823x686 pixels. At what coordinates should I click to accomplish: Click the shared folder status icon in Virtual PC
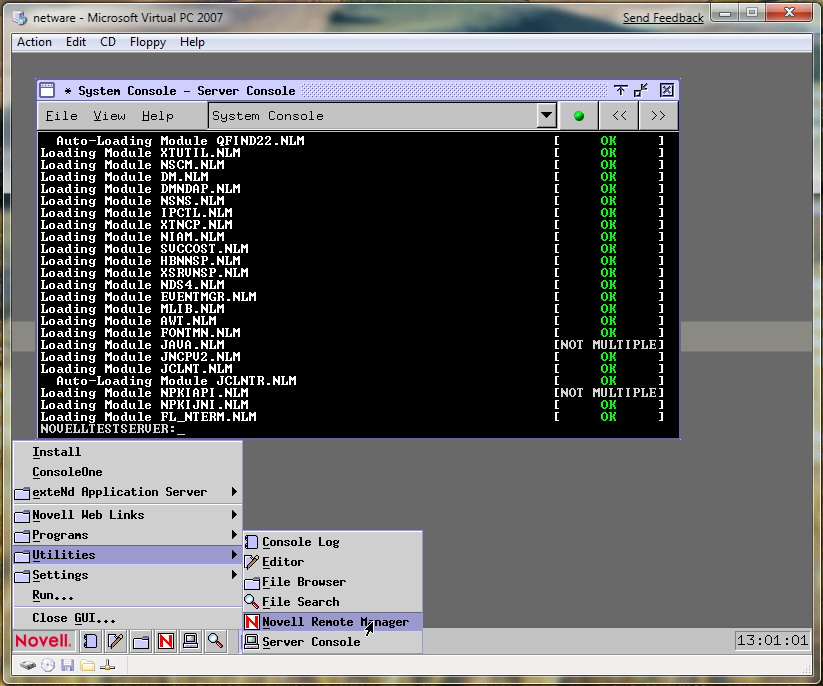coord(87,666)
